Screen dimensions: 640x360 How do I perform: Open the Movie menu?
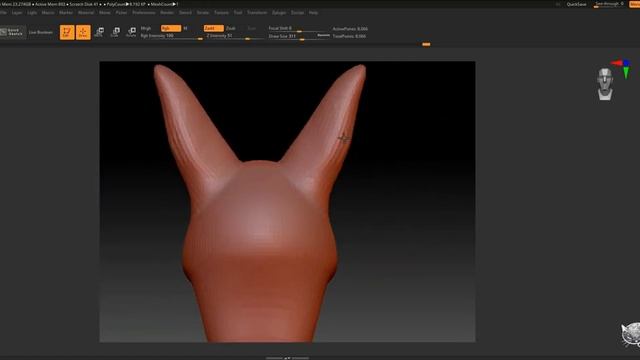pos(104,13)
